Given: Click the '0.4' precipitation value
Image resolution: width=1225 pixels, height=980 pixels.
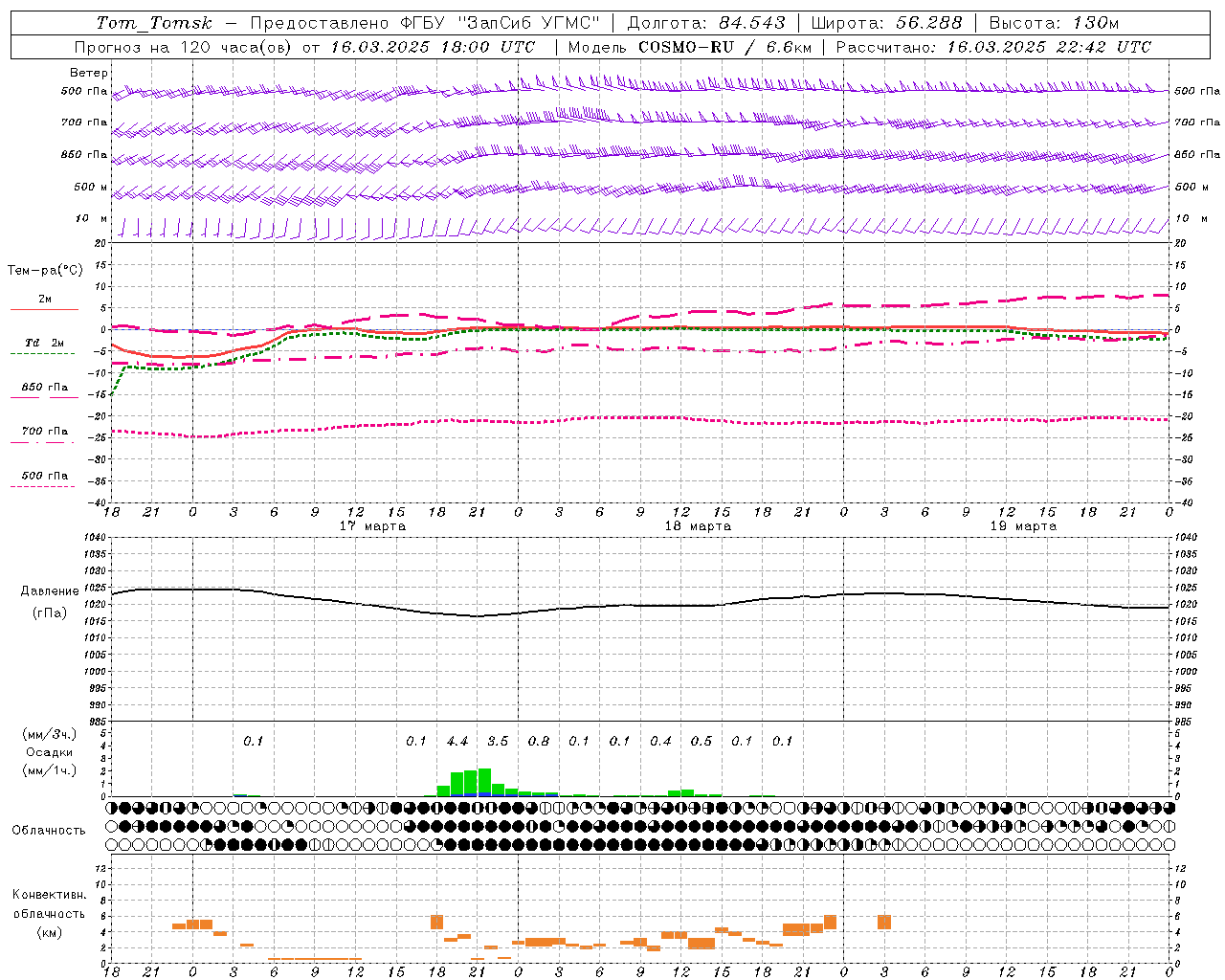Looking at the screenshot, I should pyautogui.click(x=660, y=741).
